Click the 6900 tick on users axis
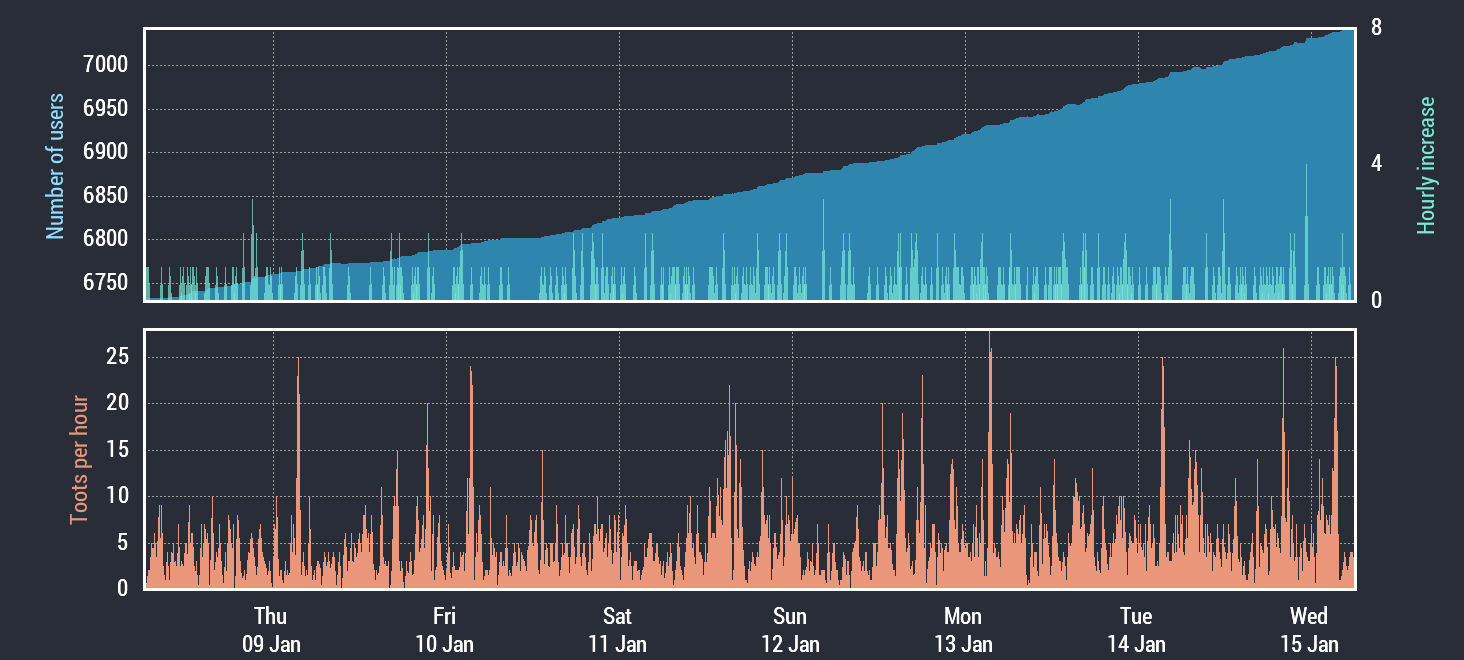The image size is (1464, 660). point(106,152)
